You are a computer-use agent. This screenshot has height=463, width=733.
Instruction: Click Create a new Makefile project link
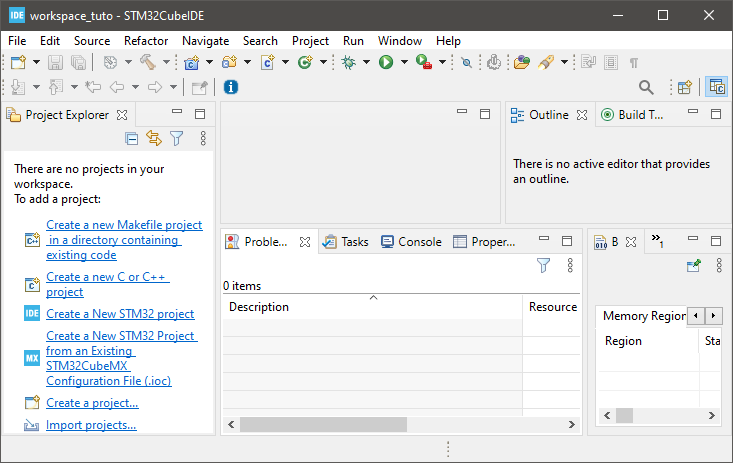[124, 240]
